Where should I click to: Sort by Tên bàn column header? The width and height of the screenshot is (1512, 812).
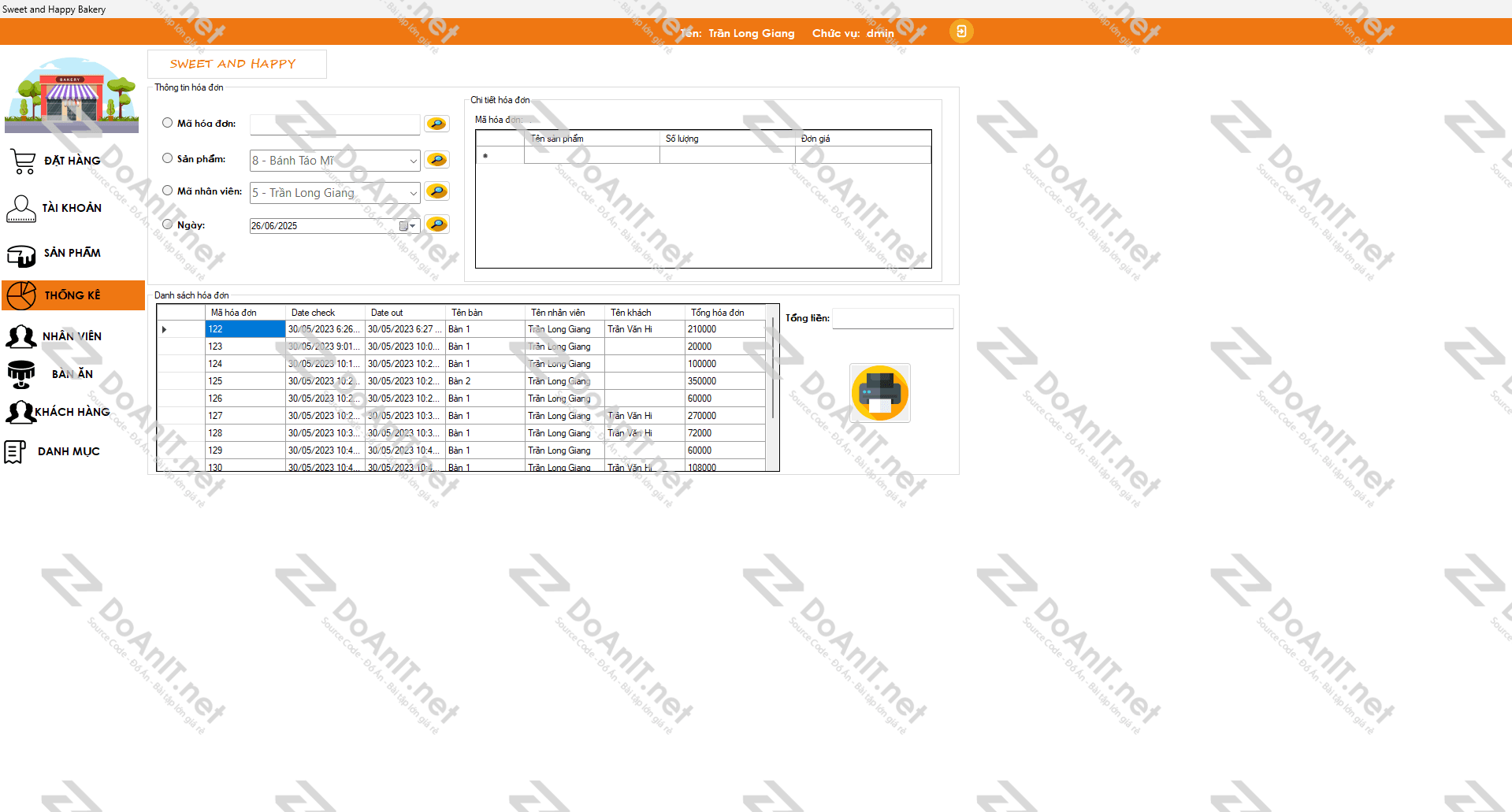(x=485, y=313)
